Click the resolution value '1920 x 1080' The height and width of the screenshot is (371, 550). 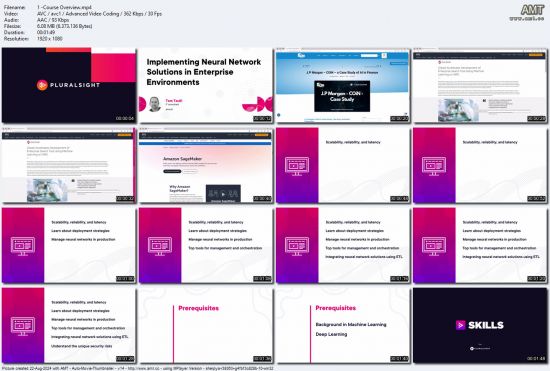pos(49,39)
